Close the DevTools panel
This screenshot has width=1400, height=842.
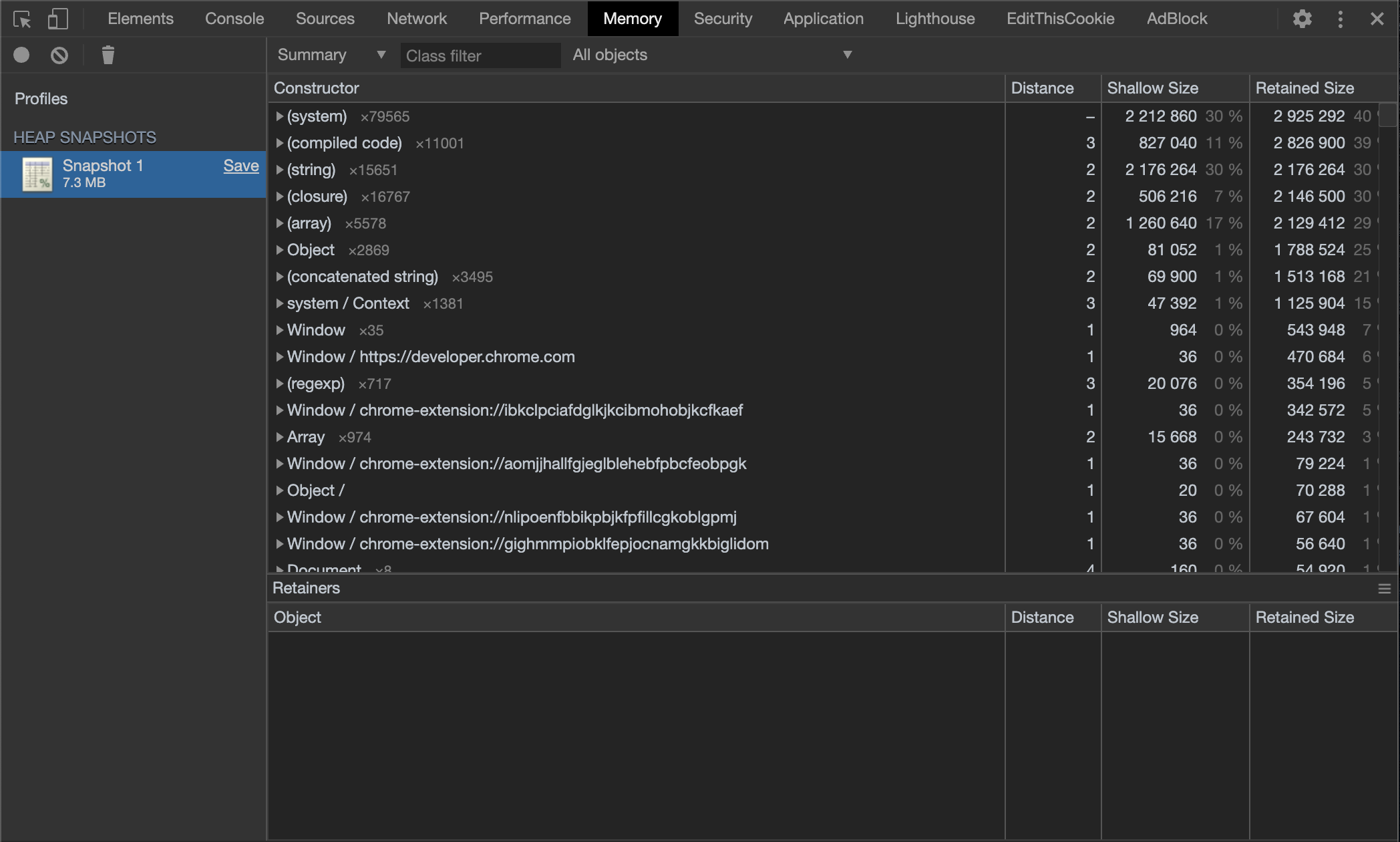click(x=1377, y=19)
